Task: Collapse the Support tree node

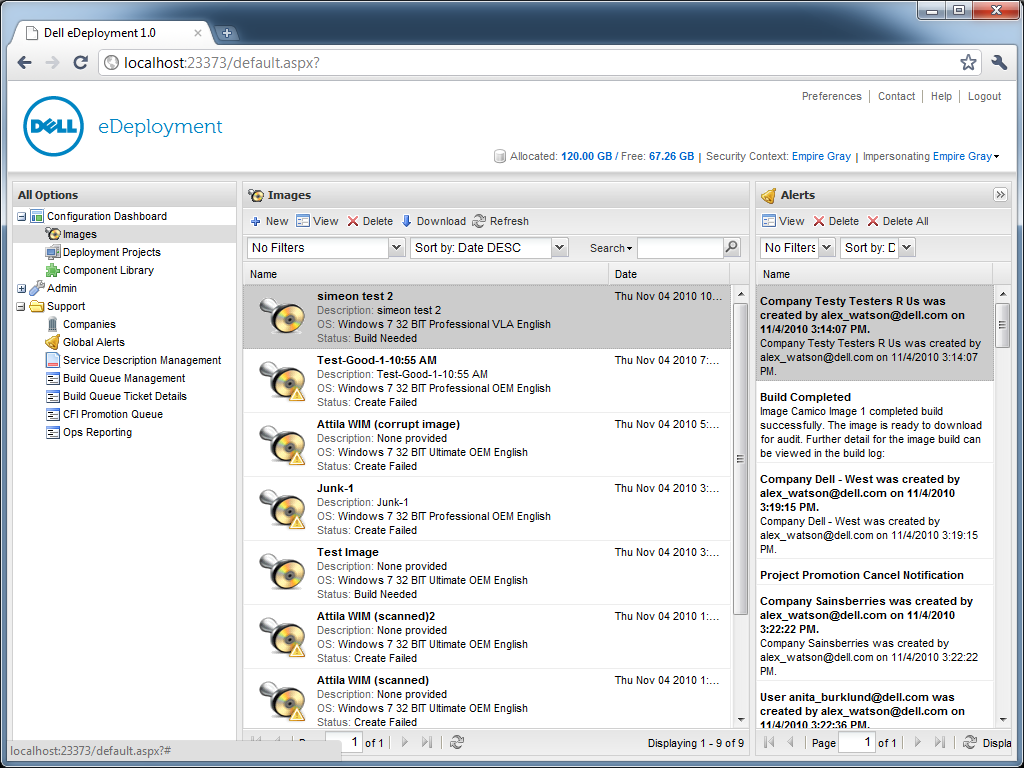Action: (x=22, y=306)
